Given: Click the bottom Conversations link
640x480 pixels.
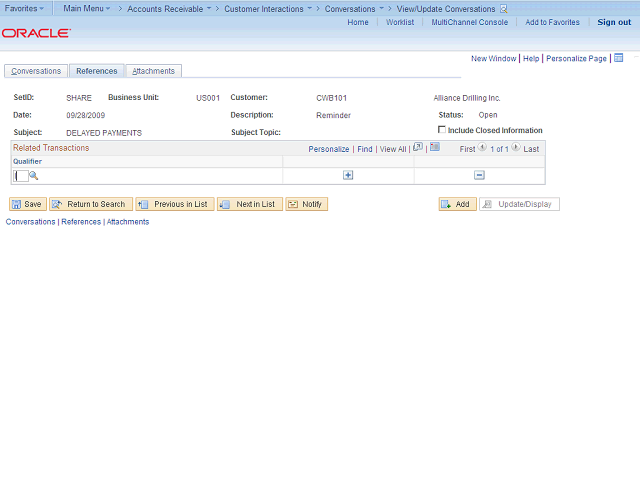Looking at the screenshot, I should pyautogui.click(x=30, y=222).
